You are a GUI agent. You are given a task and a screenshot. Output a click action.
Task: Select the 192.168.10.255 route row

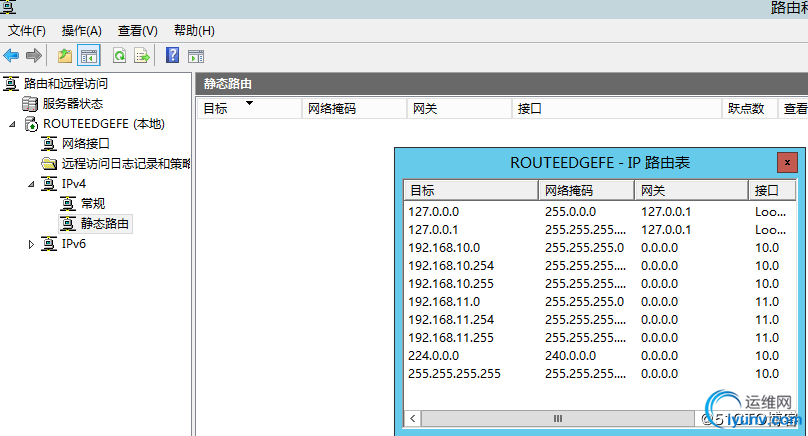point(600,284)
